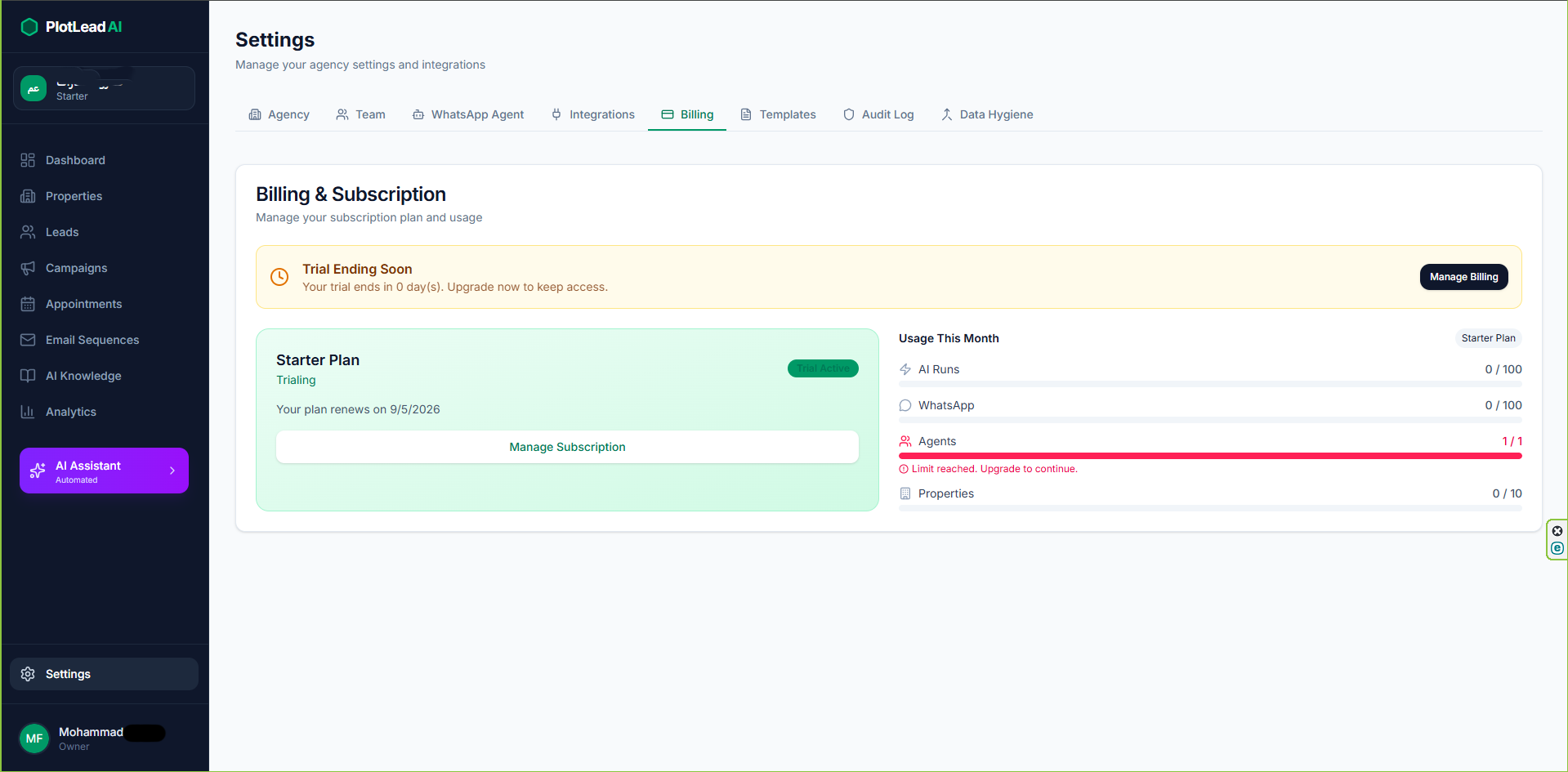Viewport: 1568px width, 772px height.
Task: Open the purple AI Assistant card
Action: [x=104, y=471]
